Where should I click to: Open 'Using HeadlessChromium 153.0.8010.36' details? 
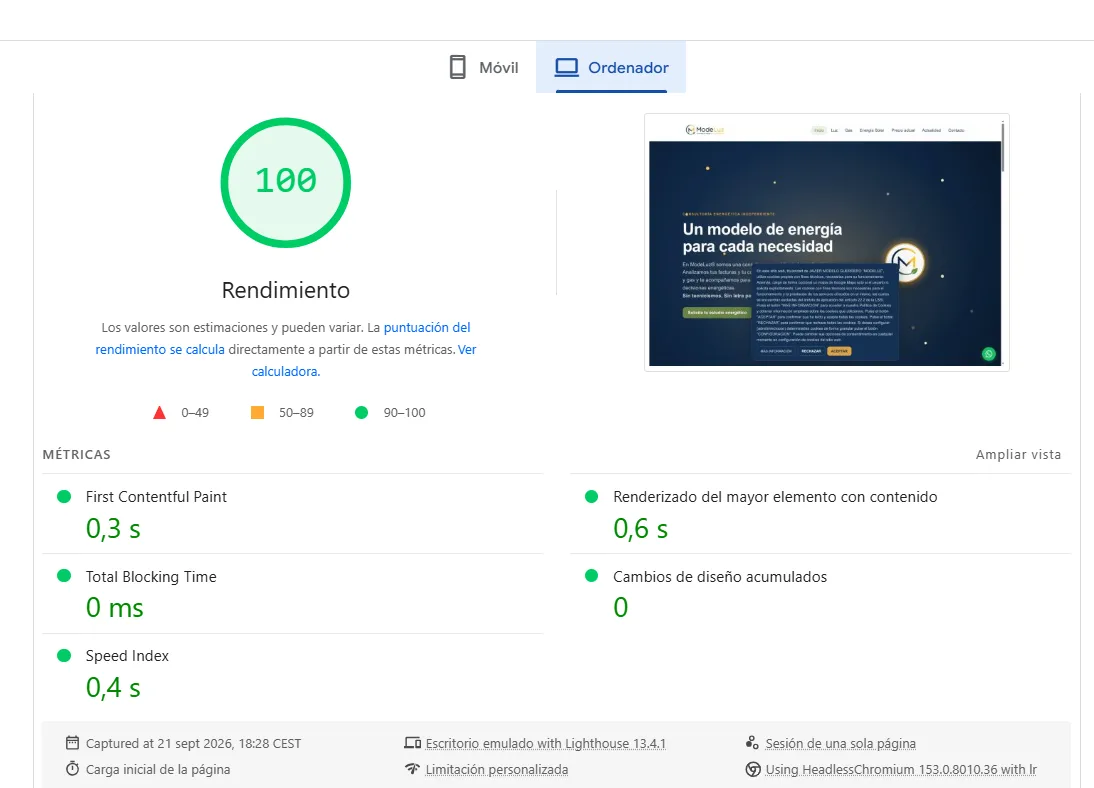pyautogui.click(x=901, y=769)
